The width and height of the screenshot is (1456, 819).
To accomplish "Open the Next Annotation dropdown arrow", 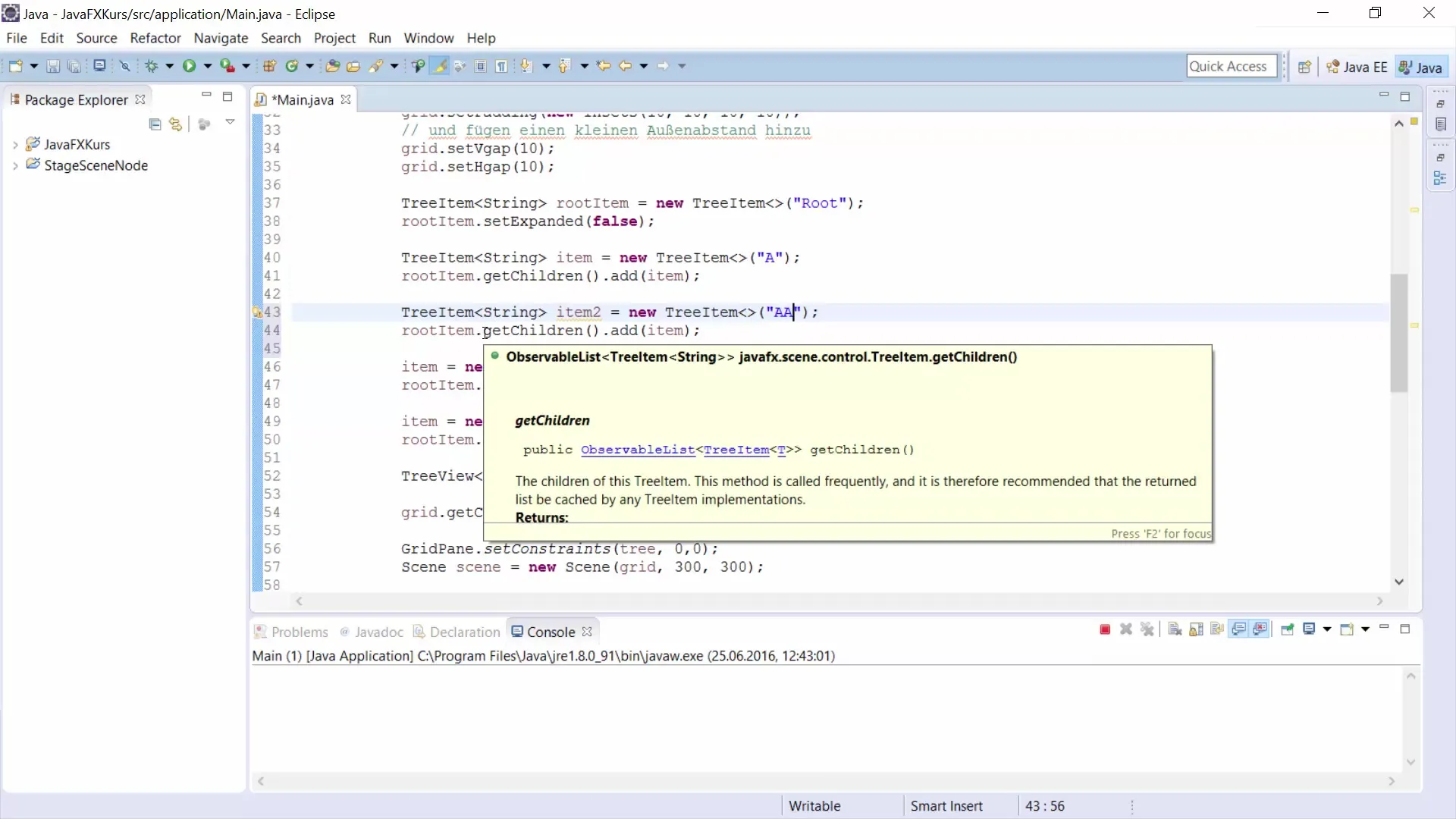I will pyautogui.click(x=545, y=67).
